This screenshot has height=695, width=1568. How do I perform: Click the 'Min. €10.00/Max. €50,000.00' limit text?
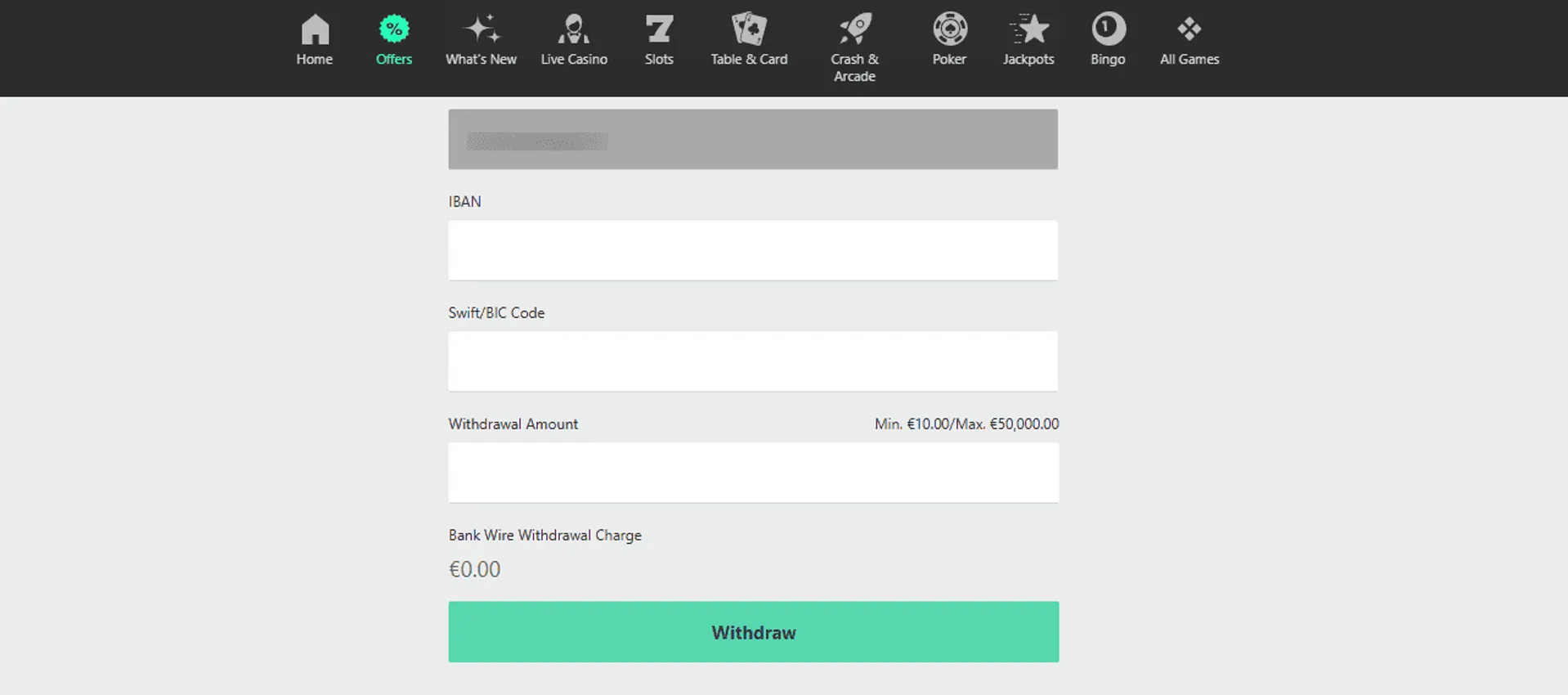point(966,424)
